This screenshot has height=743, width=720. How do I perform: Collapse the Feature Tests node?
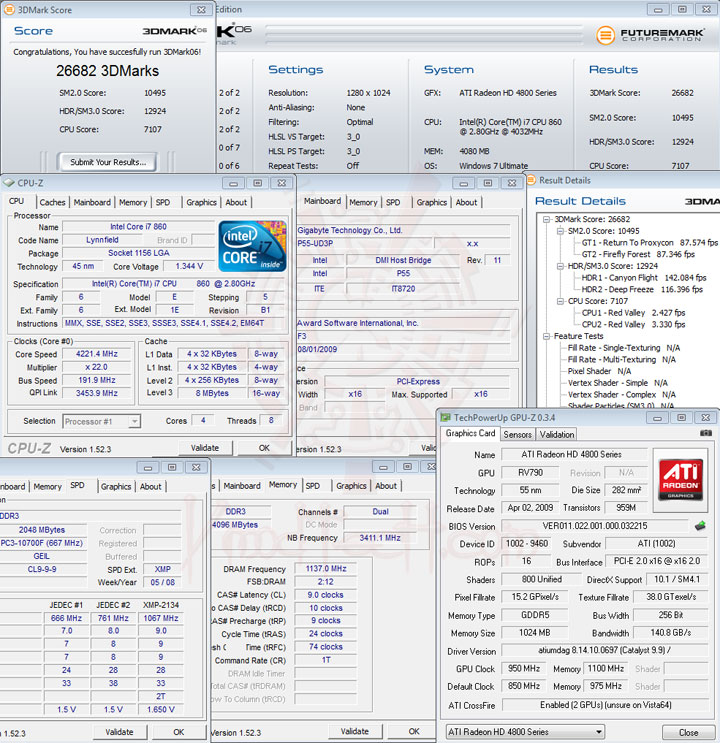pyautogui.click(x=547, y=336)
